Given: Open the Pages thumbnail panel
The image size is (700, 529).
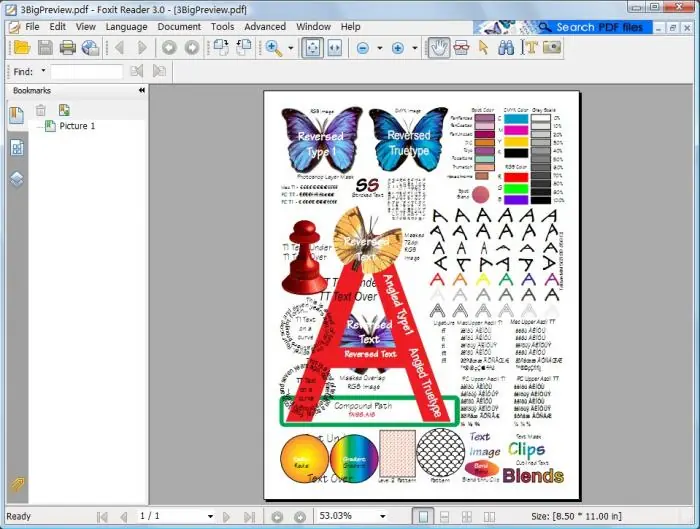Looking at the screenshot, I should click(x=17, y=148).
